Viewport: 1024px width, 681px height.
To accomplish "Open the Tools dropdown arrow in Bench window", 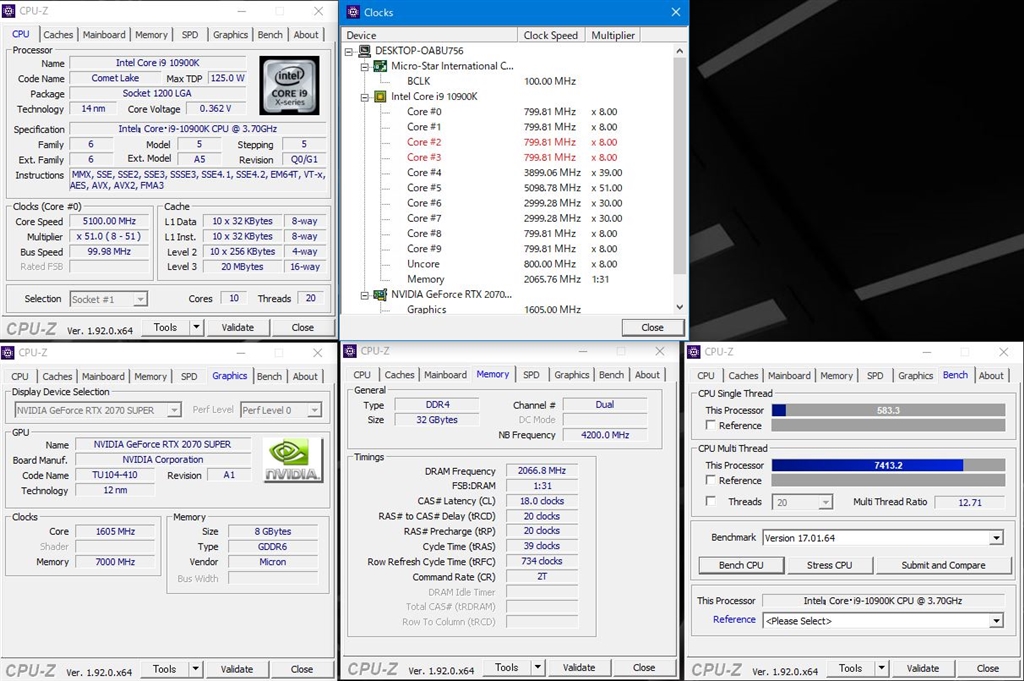I will coord(882,668).
